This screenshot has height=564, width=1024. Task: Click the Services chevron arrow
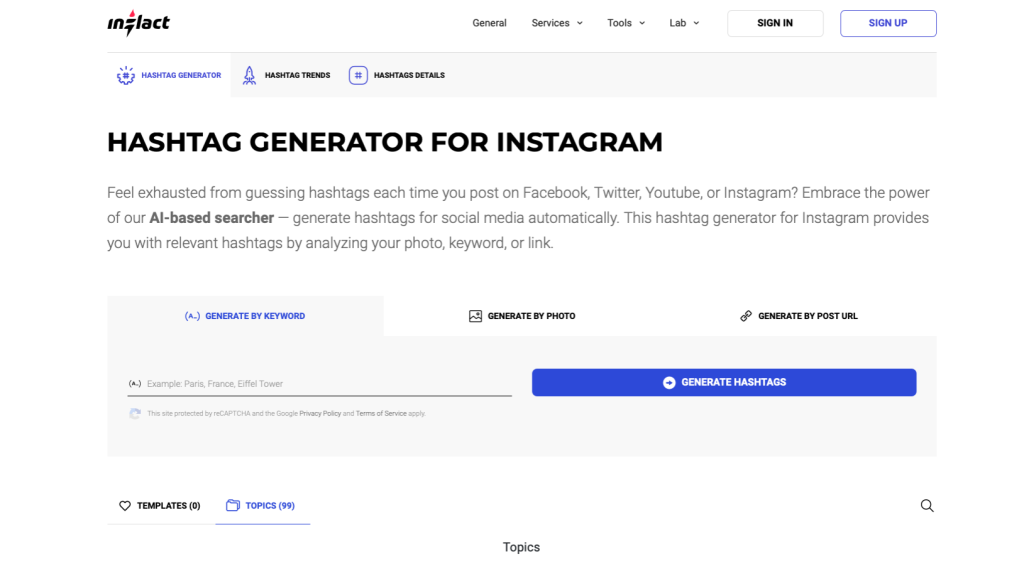tap(579, 24)
